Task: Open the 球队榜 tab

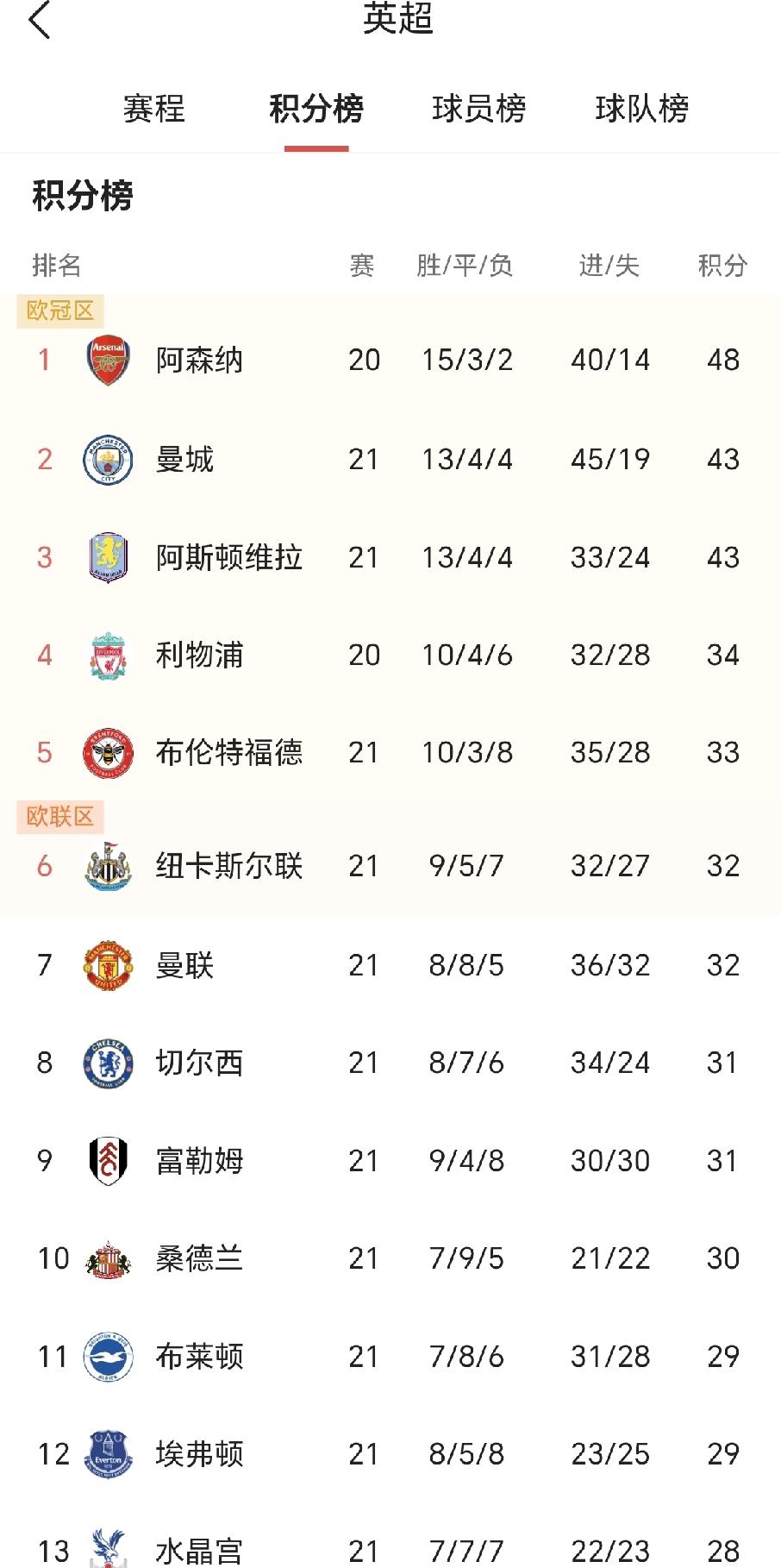Action: click(x=641, y=109)
